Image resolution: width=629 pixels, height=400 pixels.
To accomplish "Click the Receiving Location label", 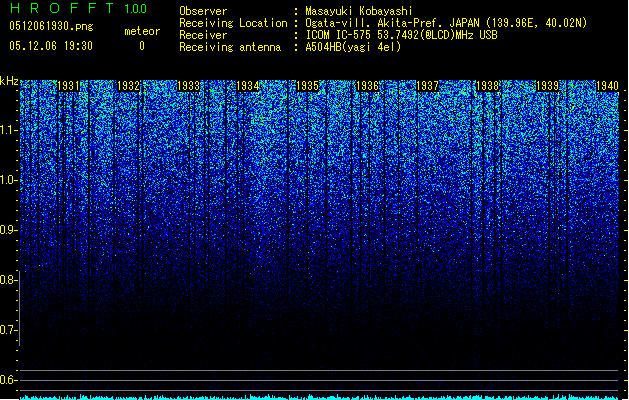I will (233, 23).
